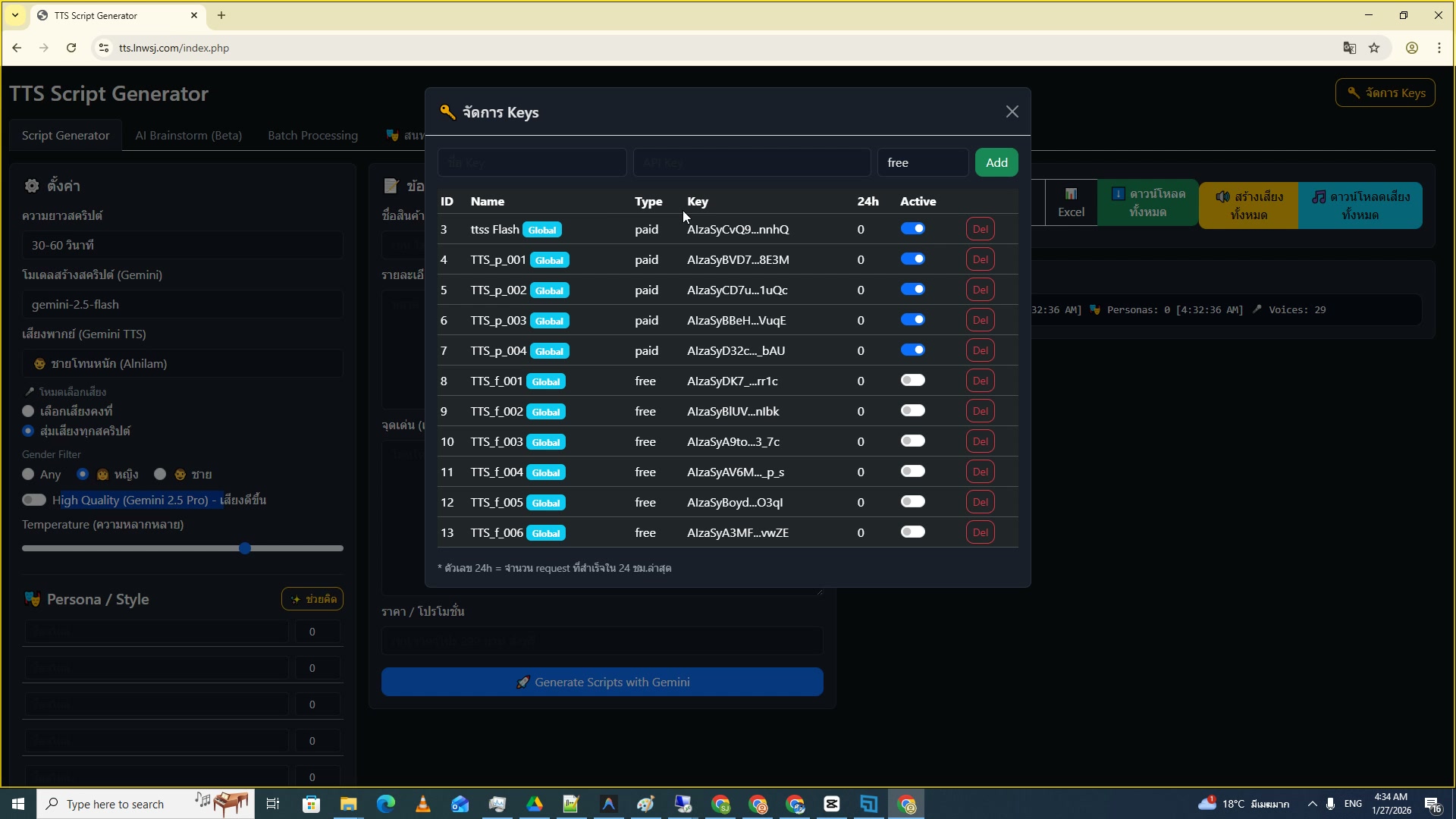Switch to the Batch Processing tab
The image size is (1456, 819).
312,135
